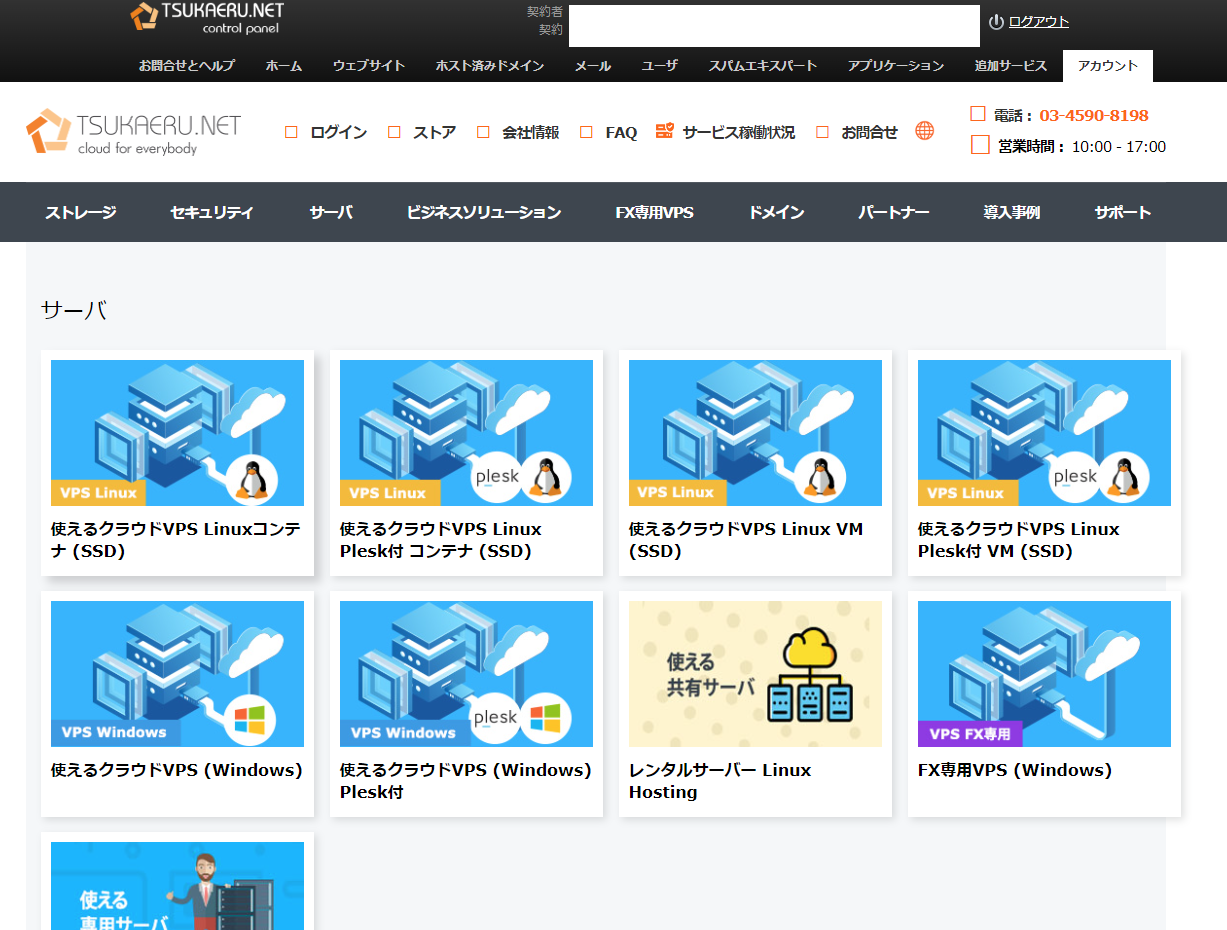The height and width of the screenshot is (930, 1227).
Task: Open the パートナー menu
Action: [894, 212]
